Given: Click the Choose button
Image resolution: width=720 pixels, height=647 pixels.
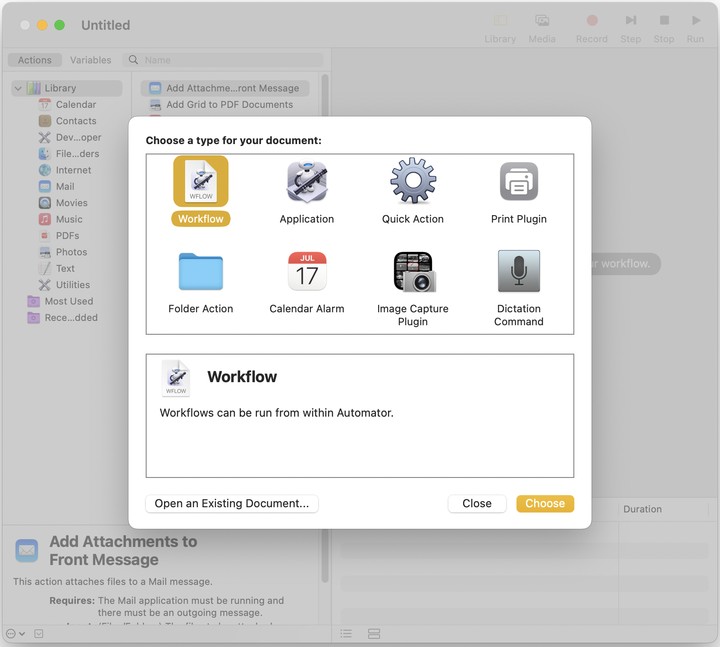Looking at the screenshot, I should (545, 503).
